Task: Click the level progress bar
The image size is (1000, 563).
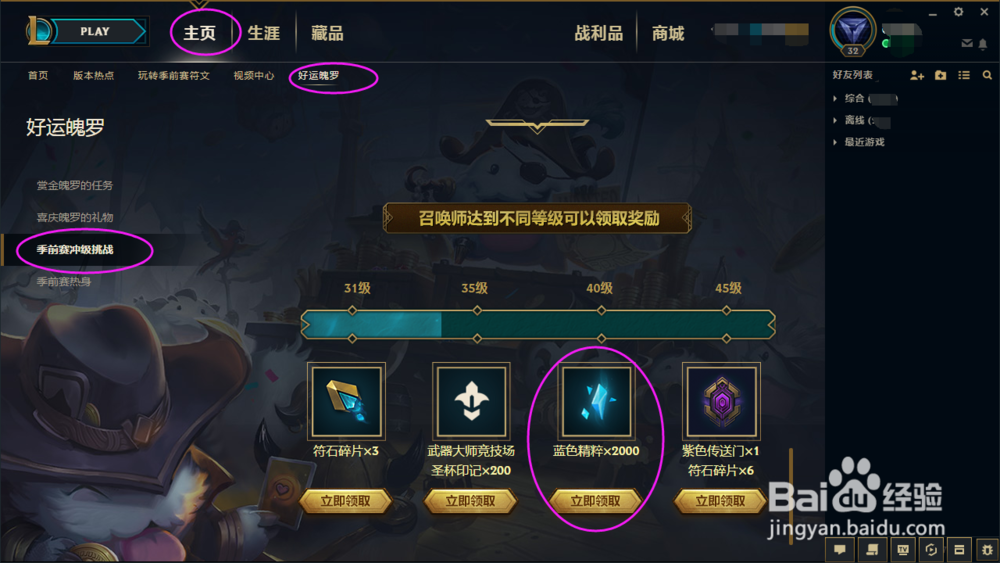Action: point(538,325)
